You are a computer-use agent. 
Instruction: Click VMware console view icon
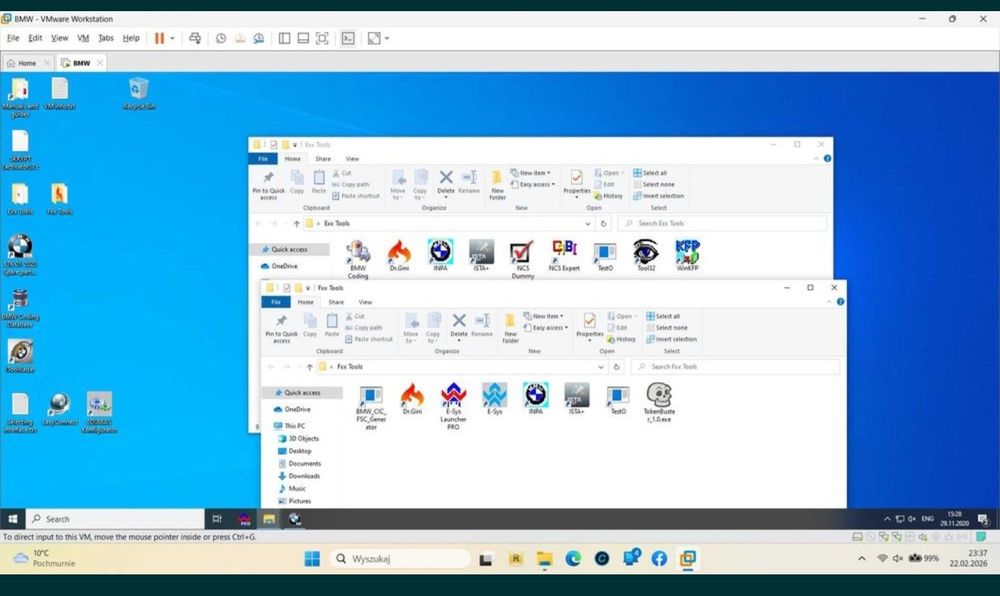(x=348, y=38)
